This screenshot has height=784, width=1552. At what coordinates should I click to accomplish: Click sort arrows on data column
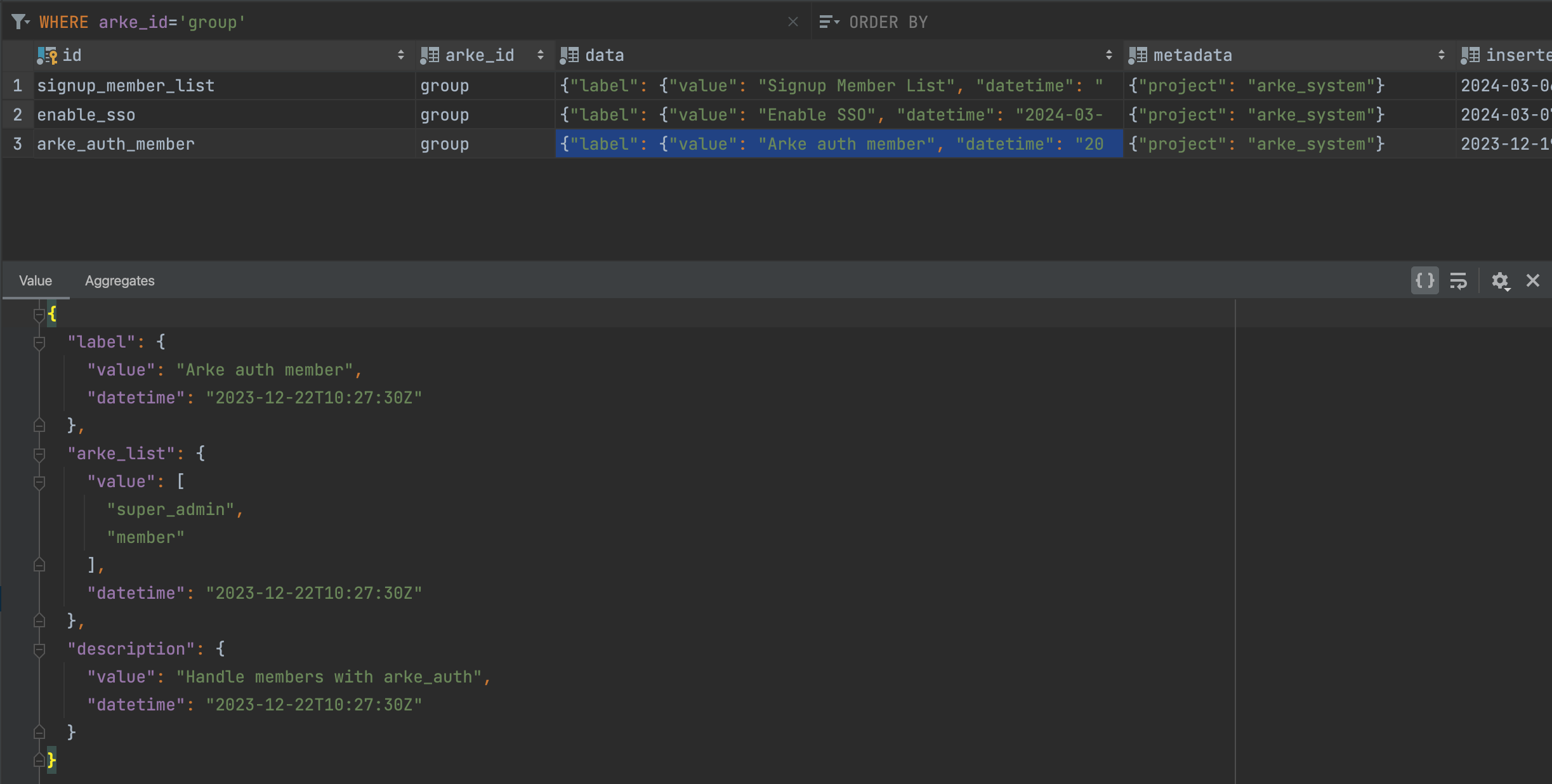(1108, 55)
